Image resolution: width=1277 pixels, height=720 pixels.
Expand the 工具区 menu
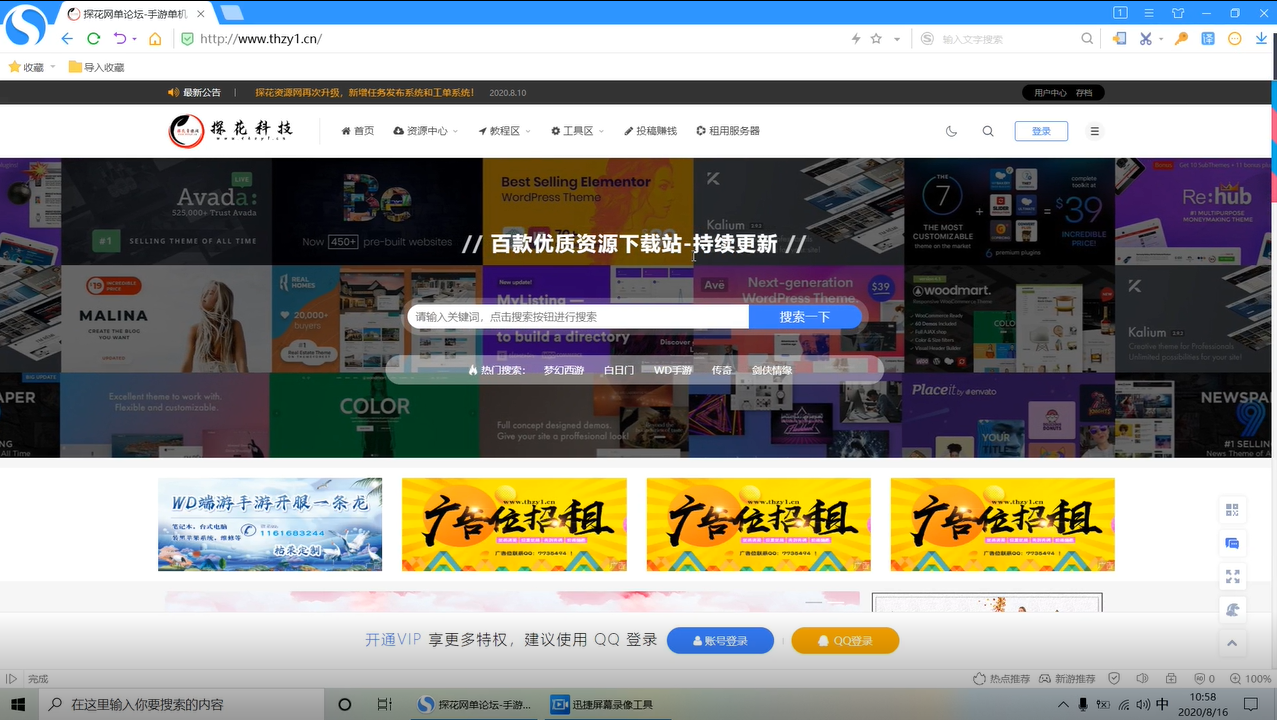pos(577,131)
